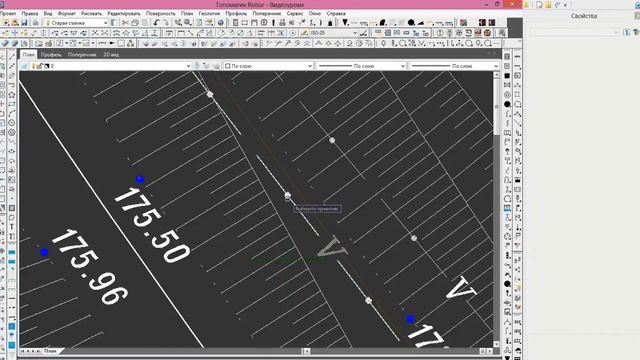This screenshot has width=640, height=360.
Task: Select the house-shaped polygon tool in left toolbar
Action: coord(12,95)
